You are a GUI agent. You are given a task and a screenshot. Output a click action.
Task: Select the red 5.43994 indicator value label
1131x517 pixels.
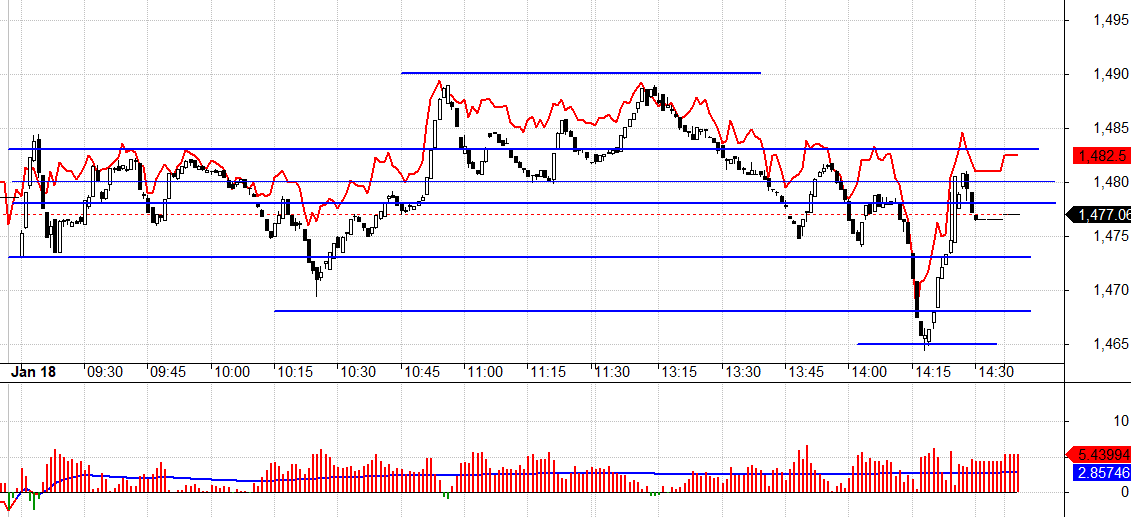coord(1102,454)
